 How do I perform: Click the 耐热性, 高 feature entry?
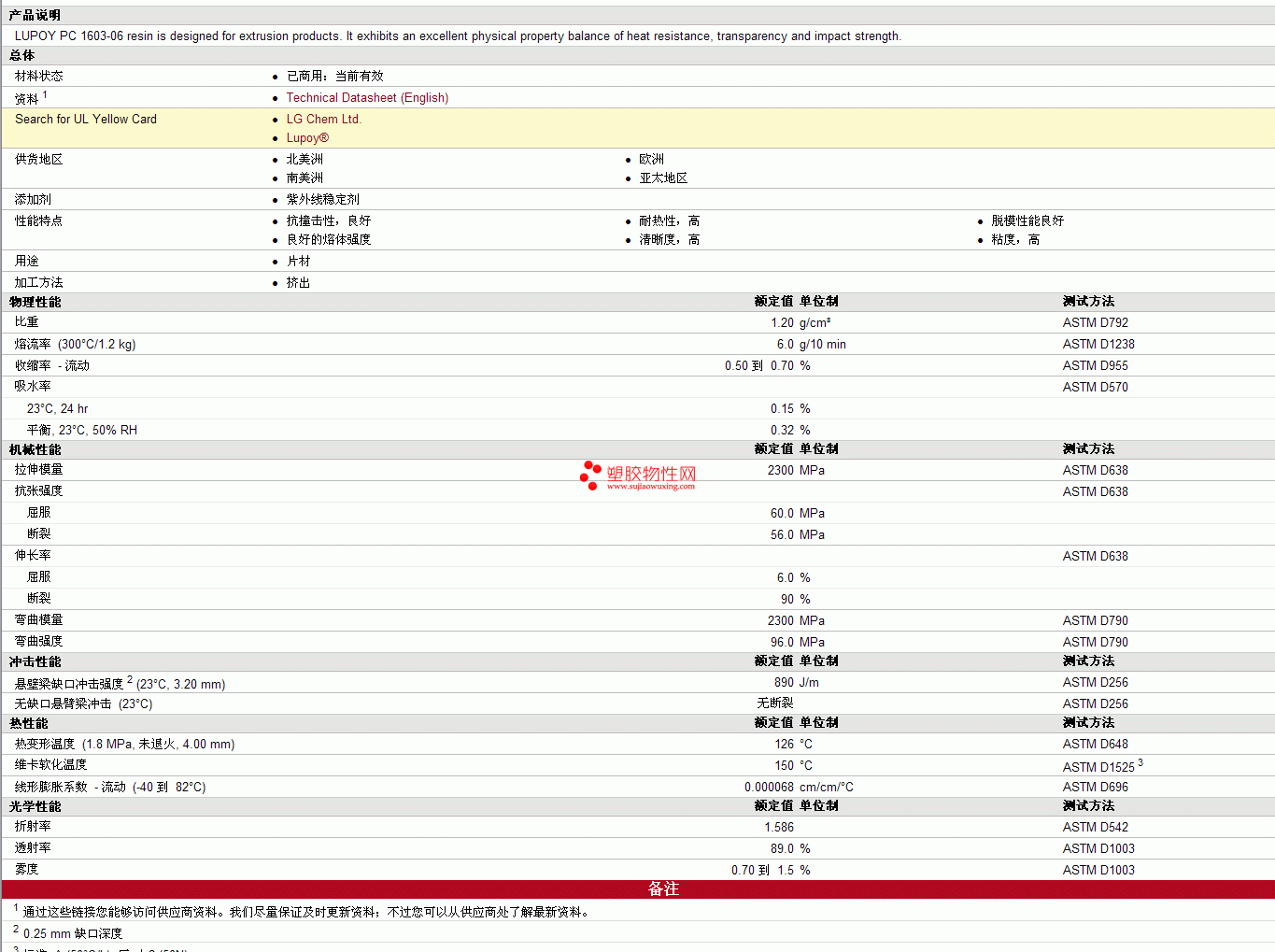click(x=669, y=220)
